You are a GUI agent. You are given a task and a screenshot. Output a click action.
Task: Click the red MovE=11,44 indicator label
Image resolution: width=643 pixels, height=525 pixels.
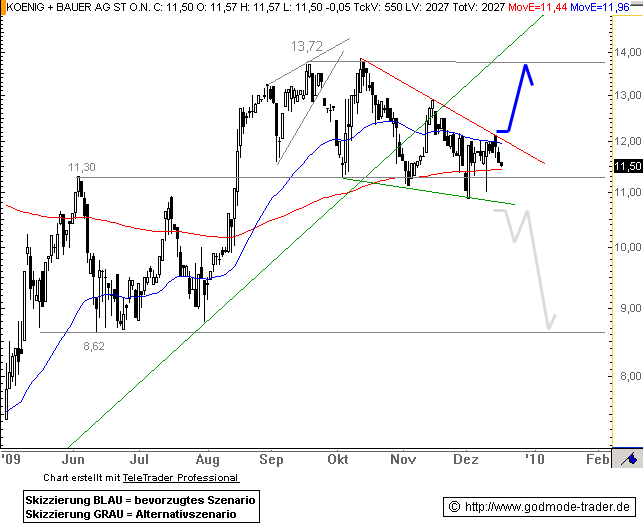(538, 7)
